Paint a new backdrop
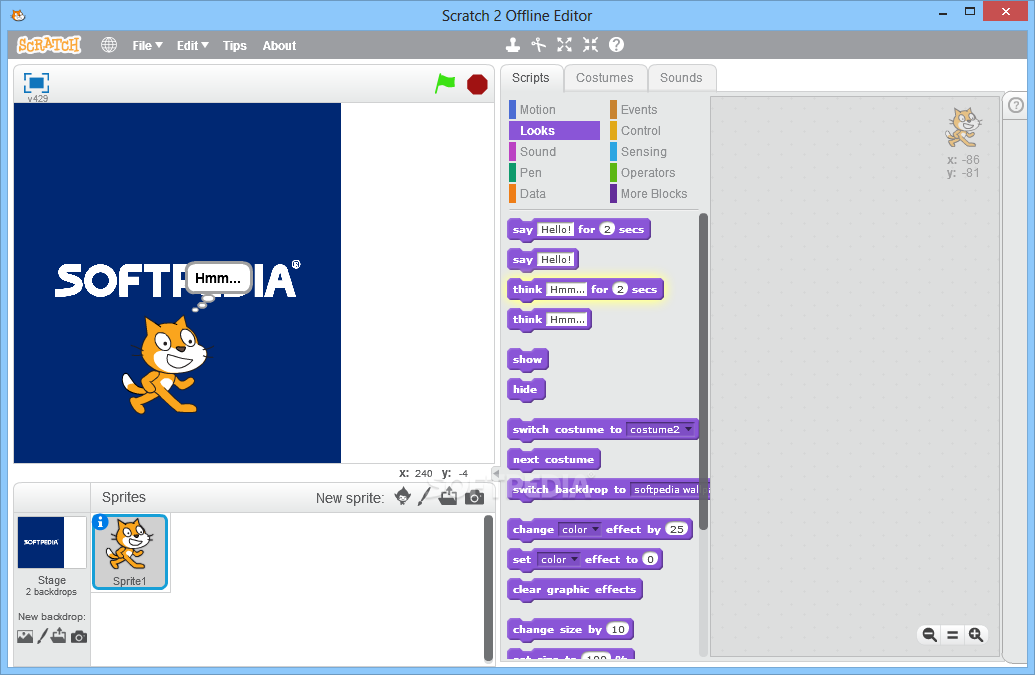The width and height of the screenshot is (1035, 675). point(42,636)
